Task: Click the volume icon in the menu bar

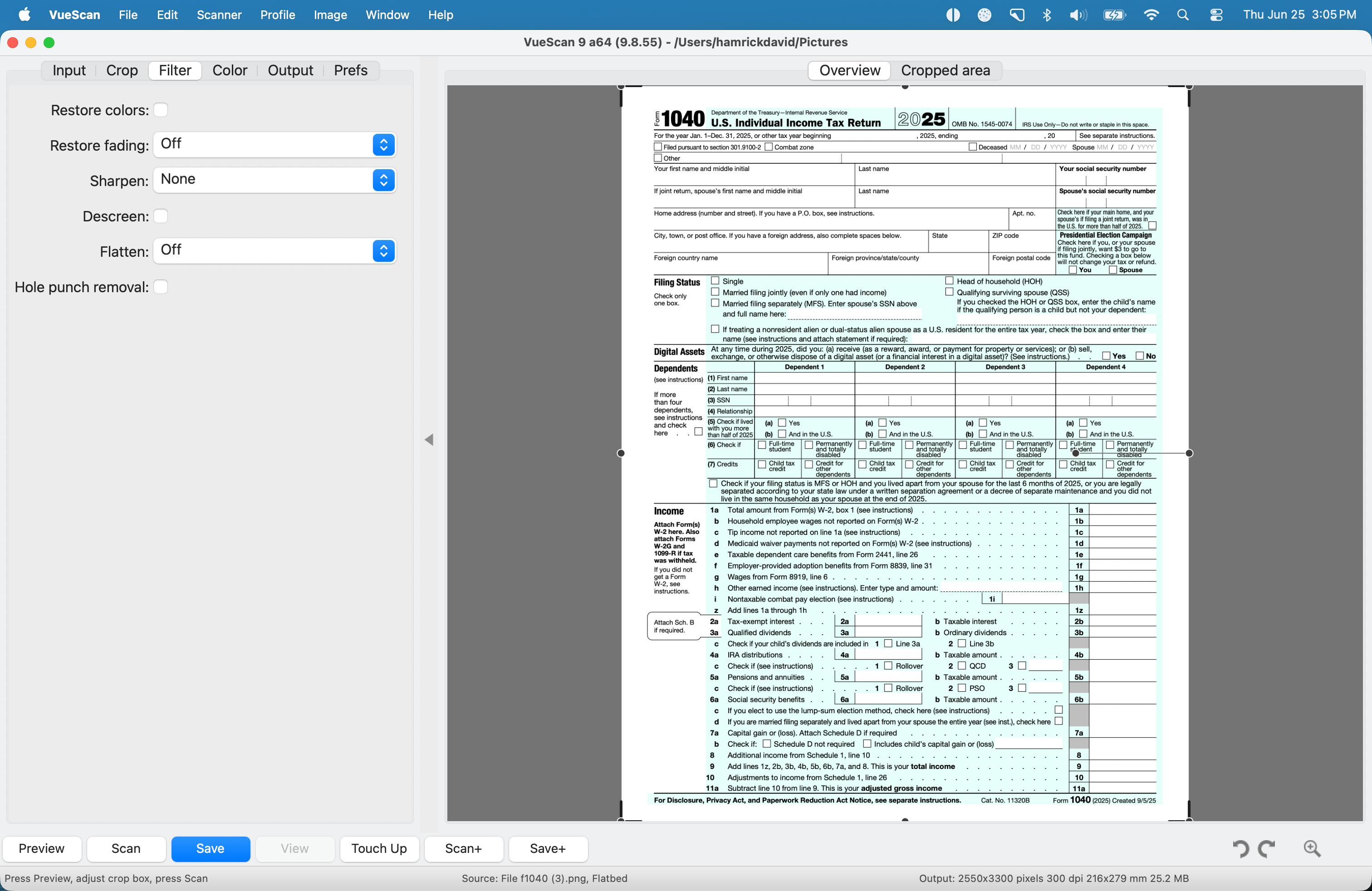Action: [1078, 15]
